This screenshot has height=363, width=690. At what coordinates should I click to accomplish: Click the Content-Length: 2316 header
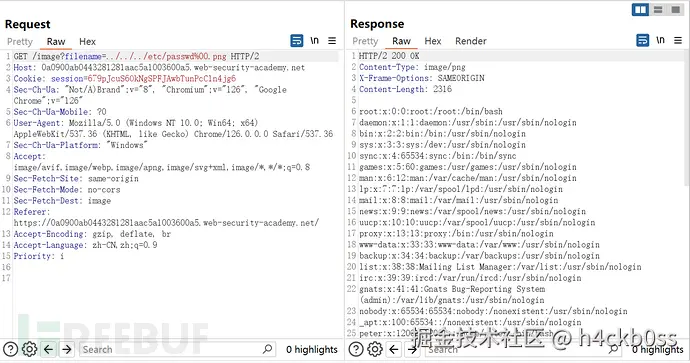pyautogui.click(x=405, y=89)
